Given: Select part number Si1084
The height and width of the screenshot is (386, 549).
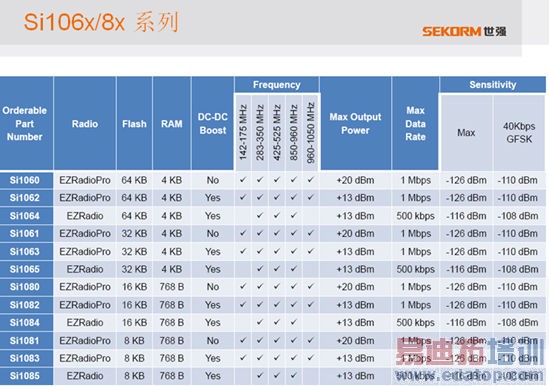Looking at the screenshot, I should (x=25, y=323).
